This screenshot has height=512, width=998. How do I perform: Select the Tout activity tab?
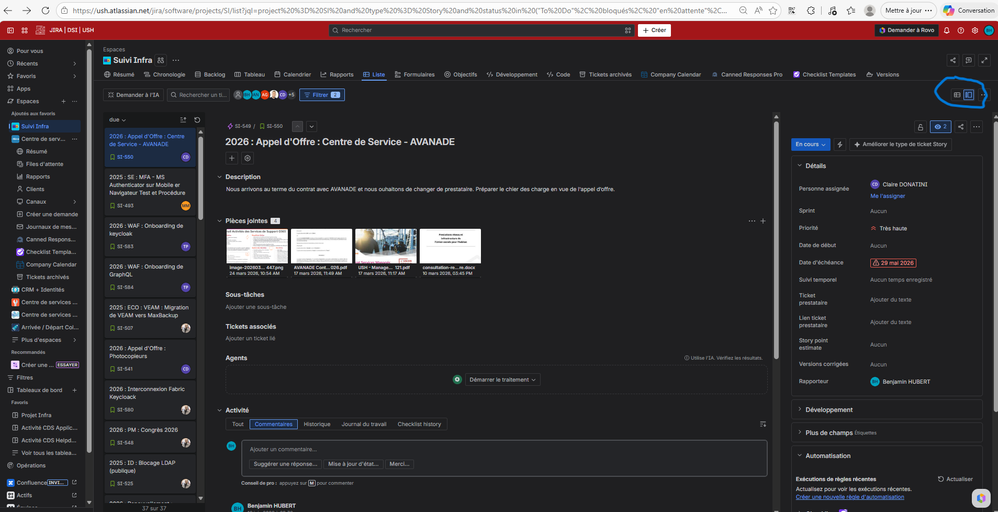click(237, 424)
